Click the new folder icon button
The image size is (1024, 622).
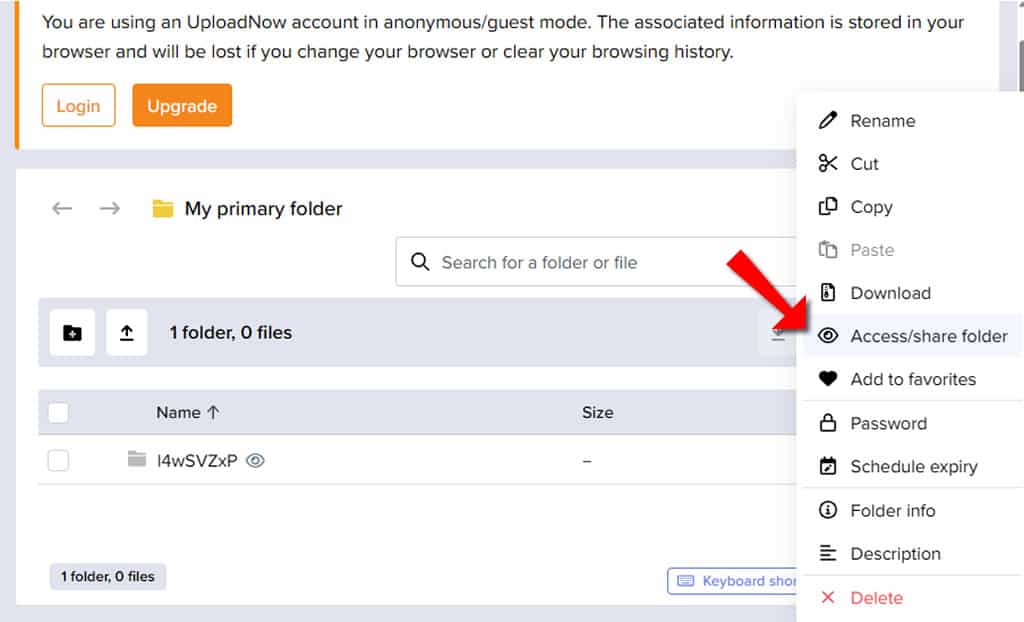(x=72, y=333)
